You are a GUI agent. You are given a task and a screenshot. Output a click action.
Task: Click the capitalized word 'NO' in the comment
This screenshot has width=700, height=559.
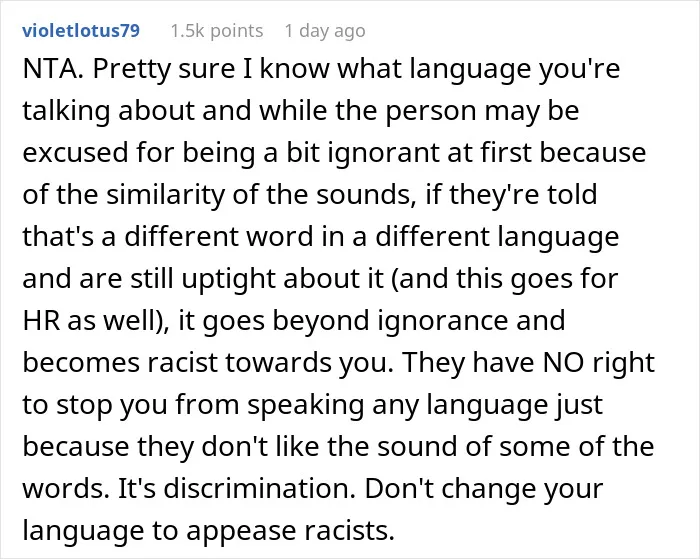563,363
